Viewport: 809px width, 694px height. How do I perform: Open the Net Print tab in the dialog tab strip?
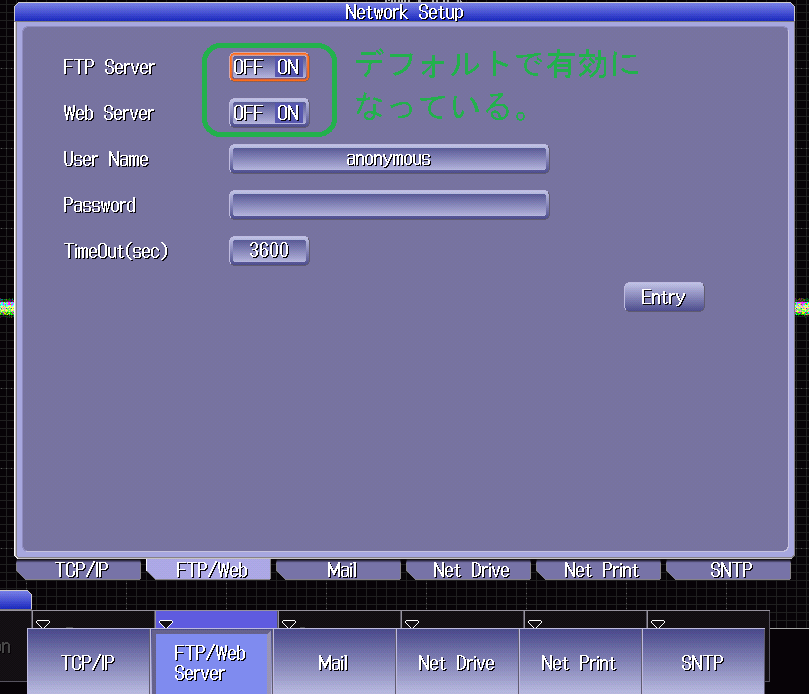601,570
